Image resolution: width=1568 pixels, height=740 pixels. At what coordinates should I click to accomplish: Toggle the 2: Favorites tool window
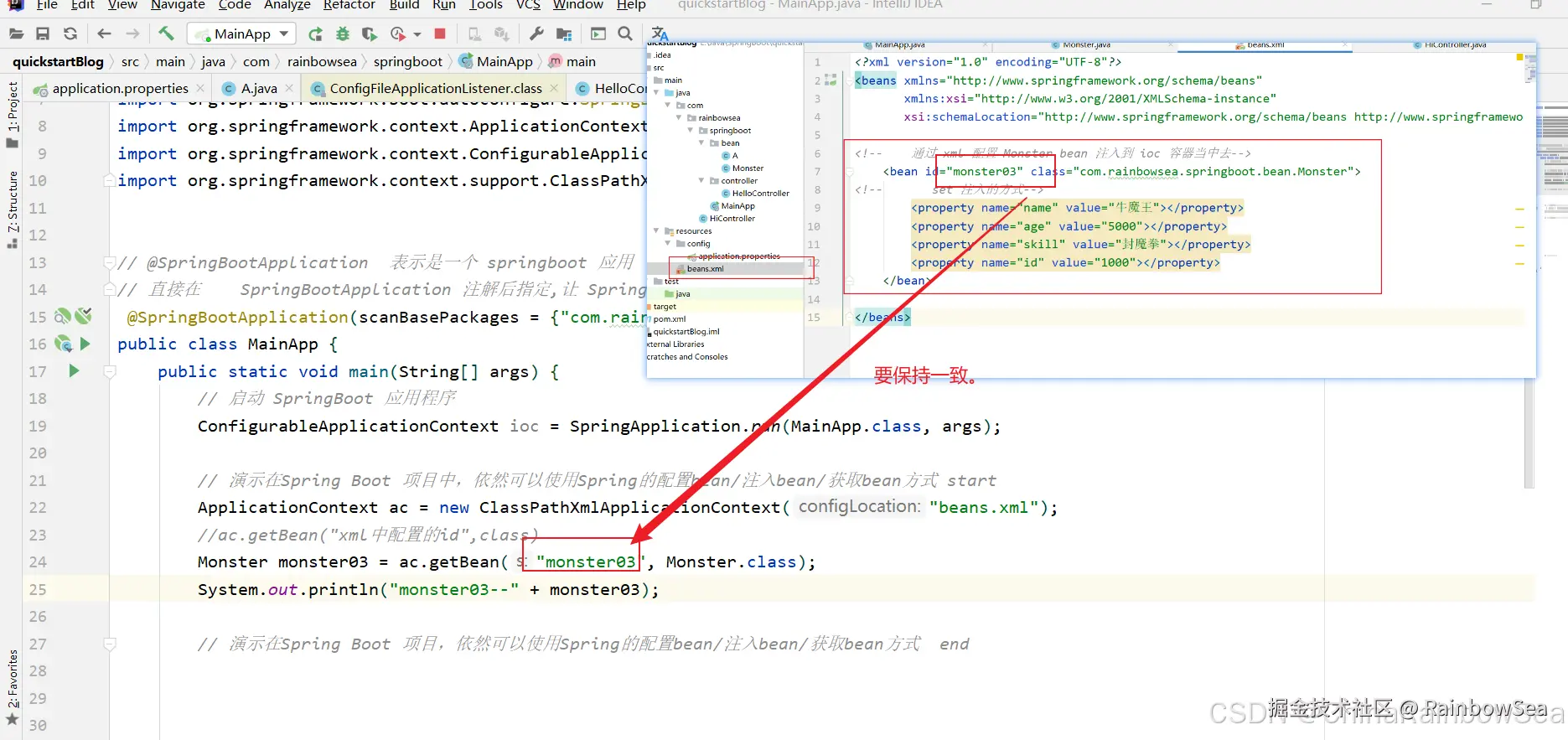(13, 687)
